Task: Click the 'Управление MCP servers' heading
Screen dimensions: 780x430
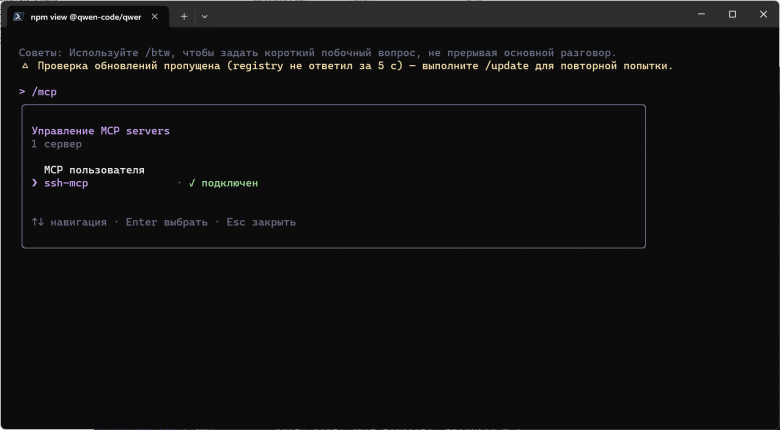Action: pyautogui.click(x=100, y=131)
